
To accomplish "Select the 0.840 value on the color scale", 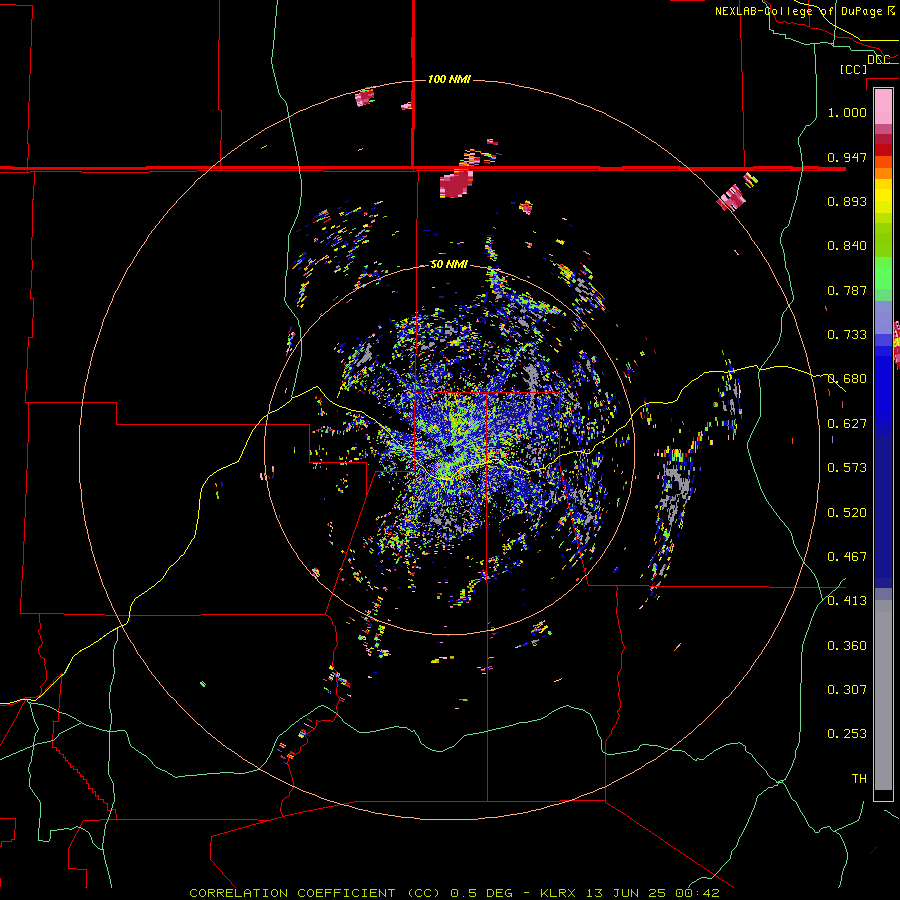I will (x=847, y=246).
